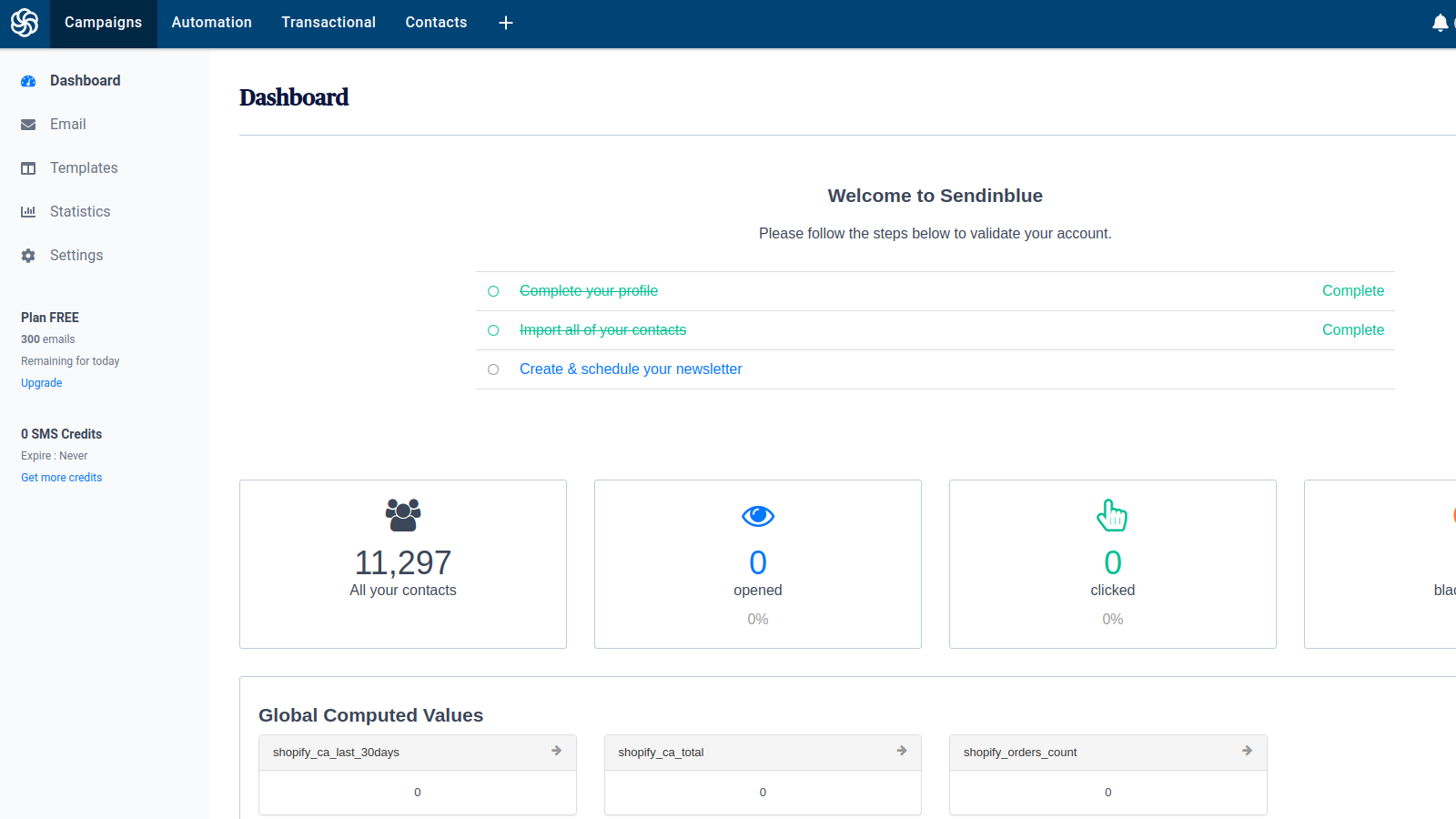Image resolution: width=1456 pixels, height=819 pixels.
Task: Click the Dashboard gauge icon in sidebar
Action: 28,81
